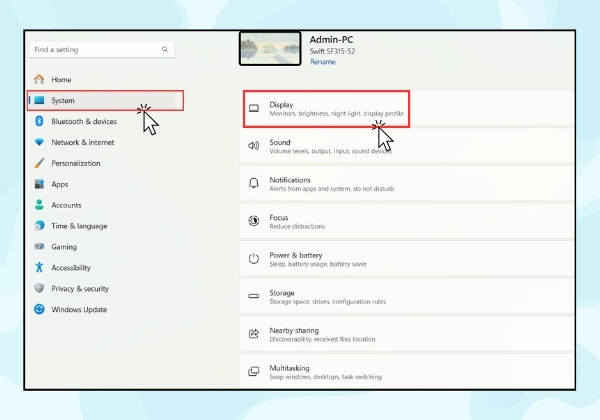Click the Home house icon

coord(39,79)
